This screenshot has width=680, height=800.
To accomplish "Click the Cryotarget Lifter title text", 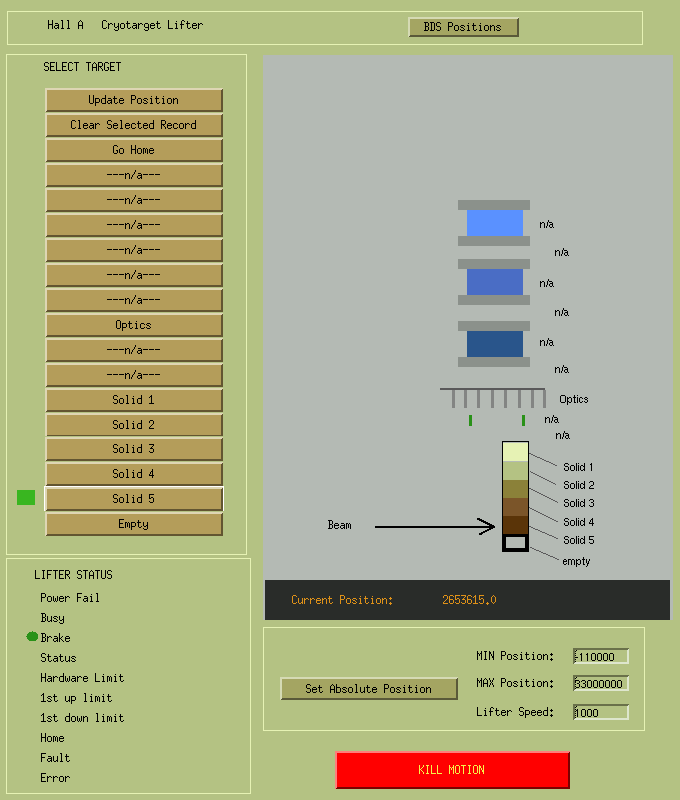I will (x=152, y=25).
